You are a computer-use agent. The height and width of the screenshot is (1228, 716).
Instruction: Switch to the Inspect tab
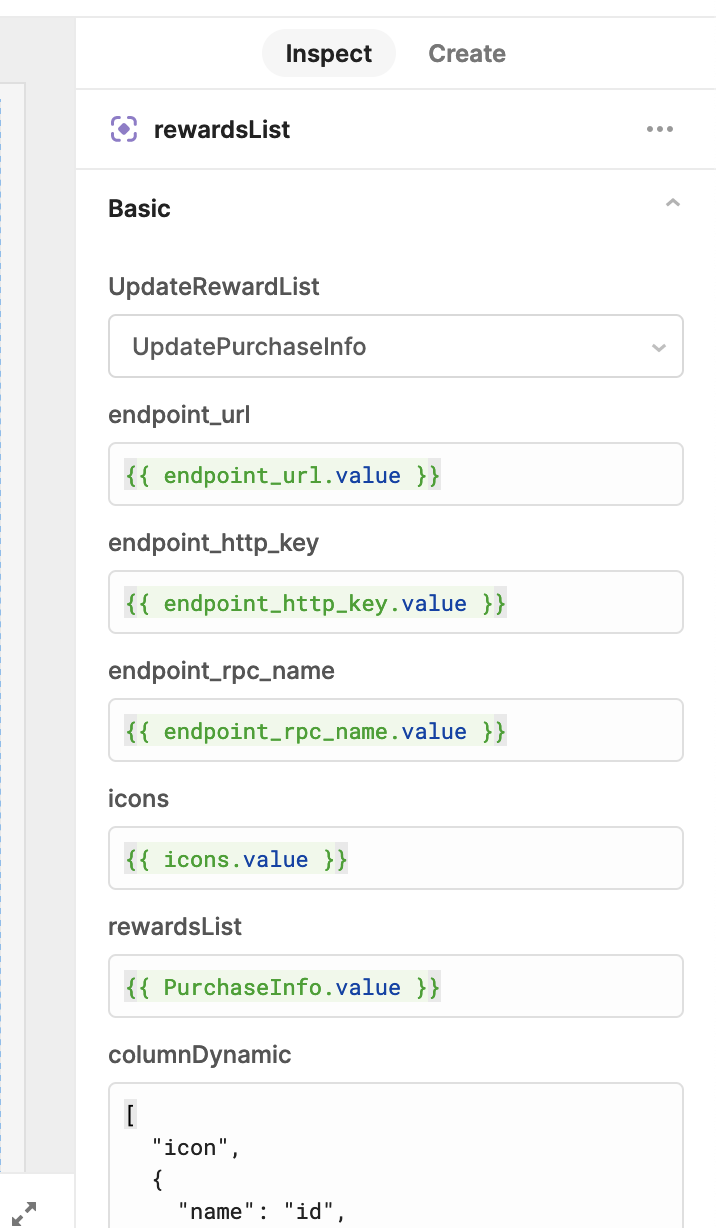pos(328,54)
